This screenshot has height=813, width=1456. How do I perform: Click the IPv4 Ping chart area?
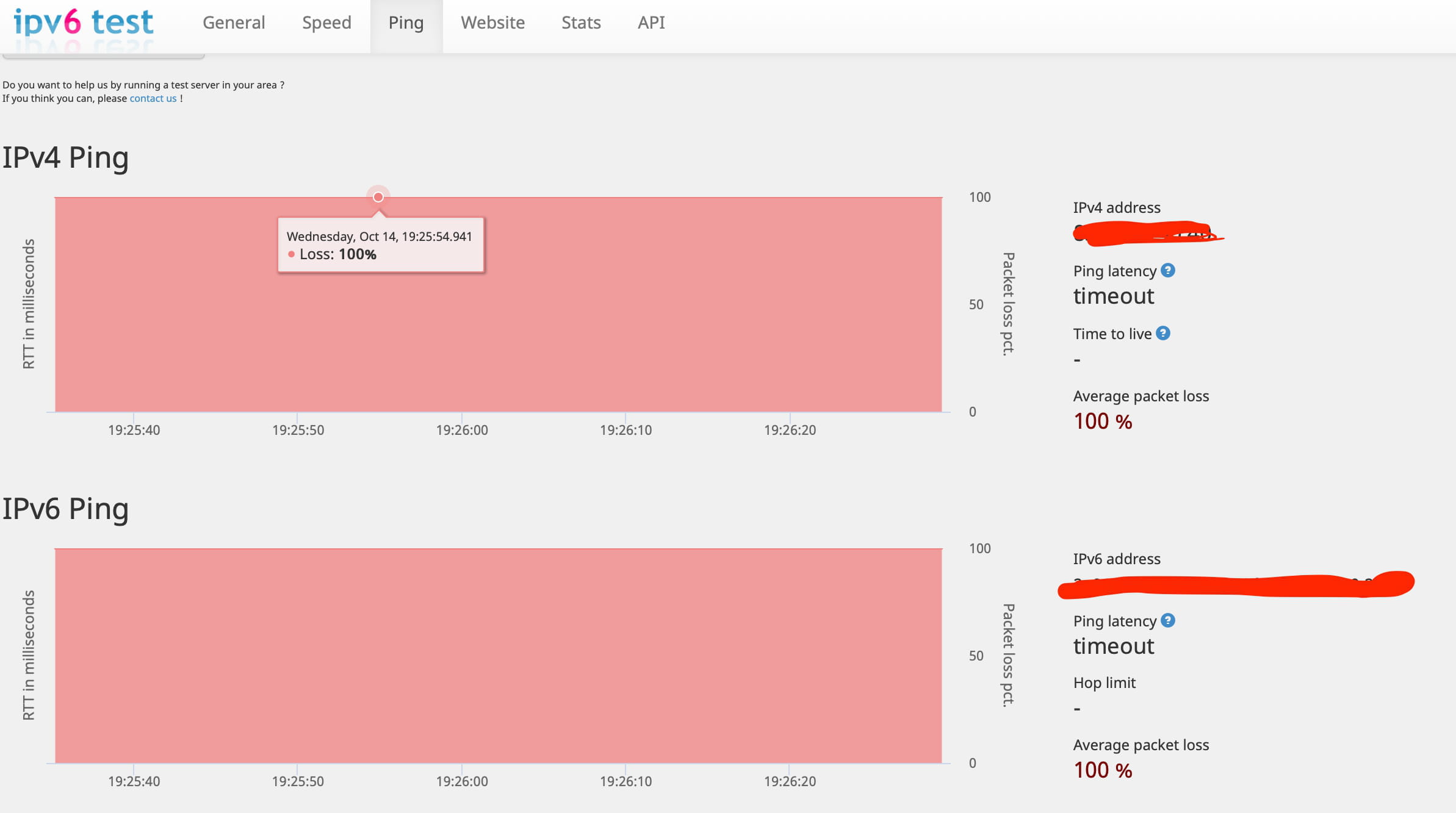click(610, 329)
